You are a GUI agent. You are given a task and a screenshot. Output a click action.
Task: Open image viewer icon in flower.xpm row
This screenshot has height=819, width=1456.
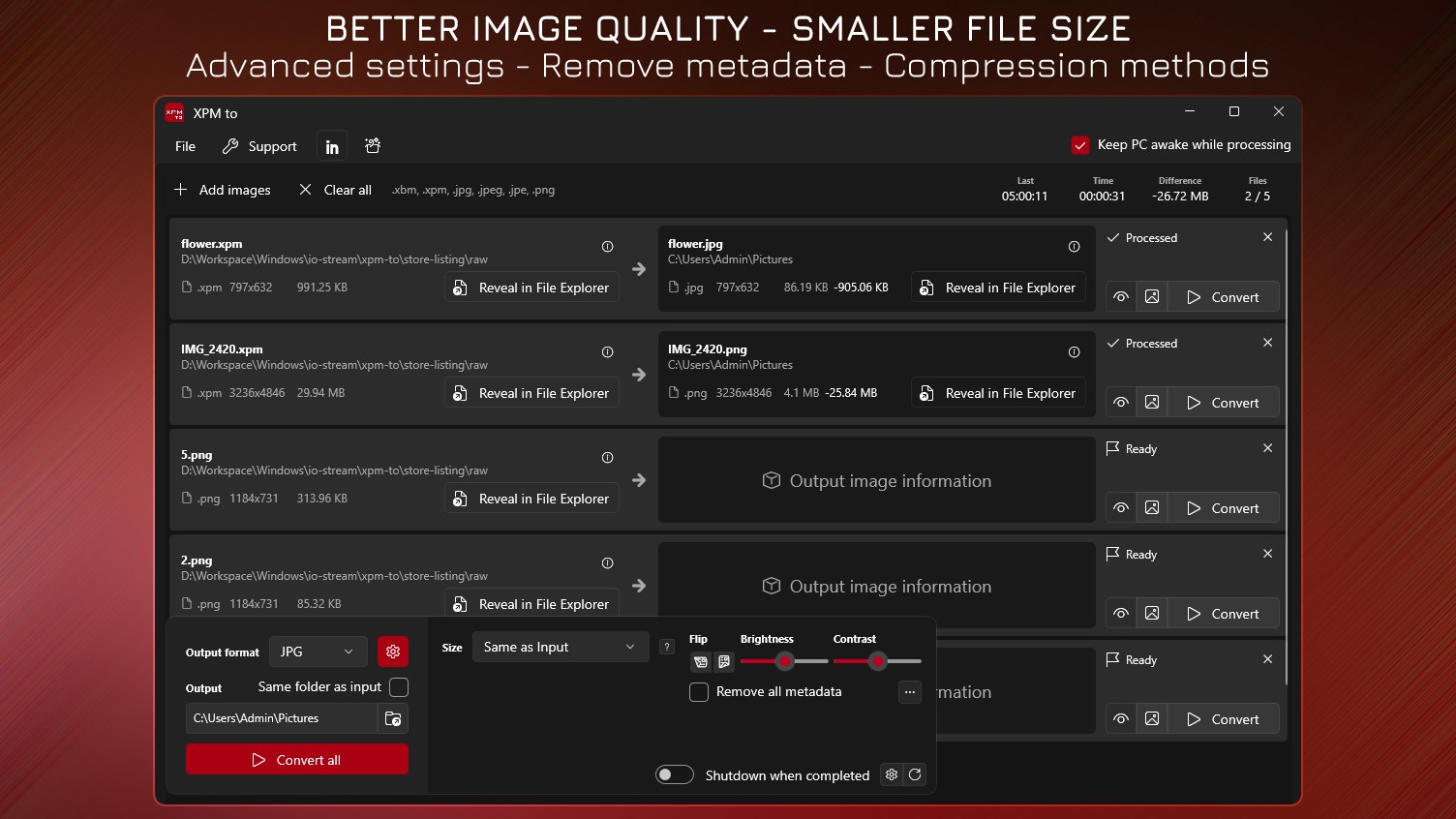pos(1152,297)
